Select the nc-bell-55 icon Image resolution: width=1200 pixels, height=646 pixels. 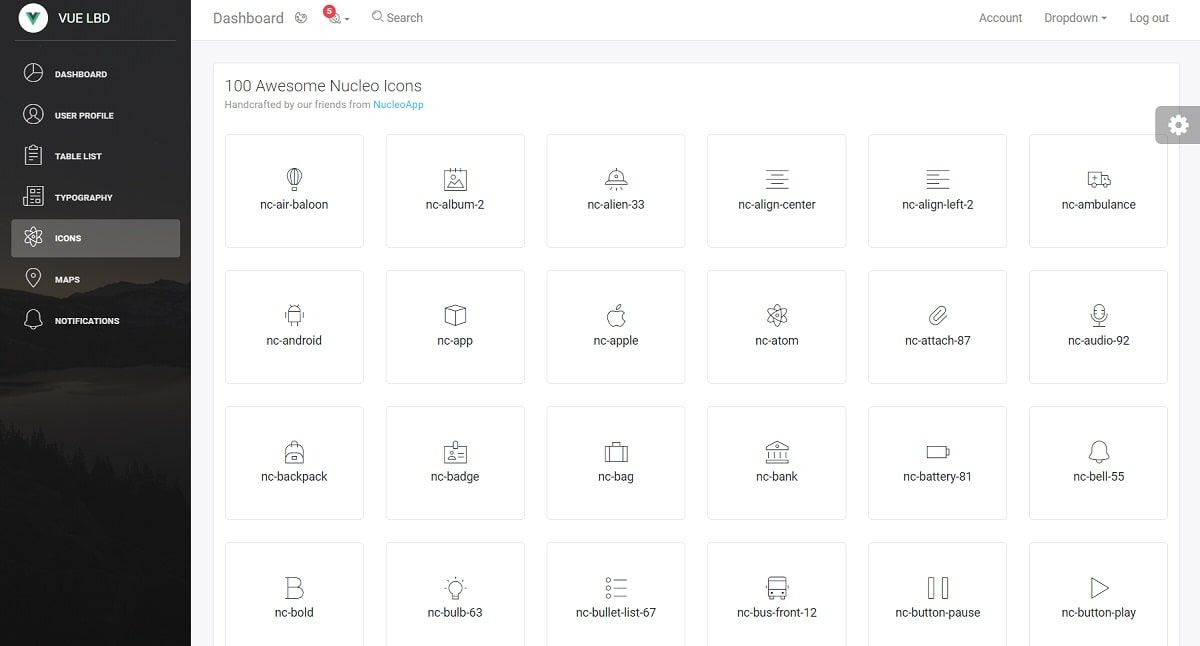pos(1098,462)
